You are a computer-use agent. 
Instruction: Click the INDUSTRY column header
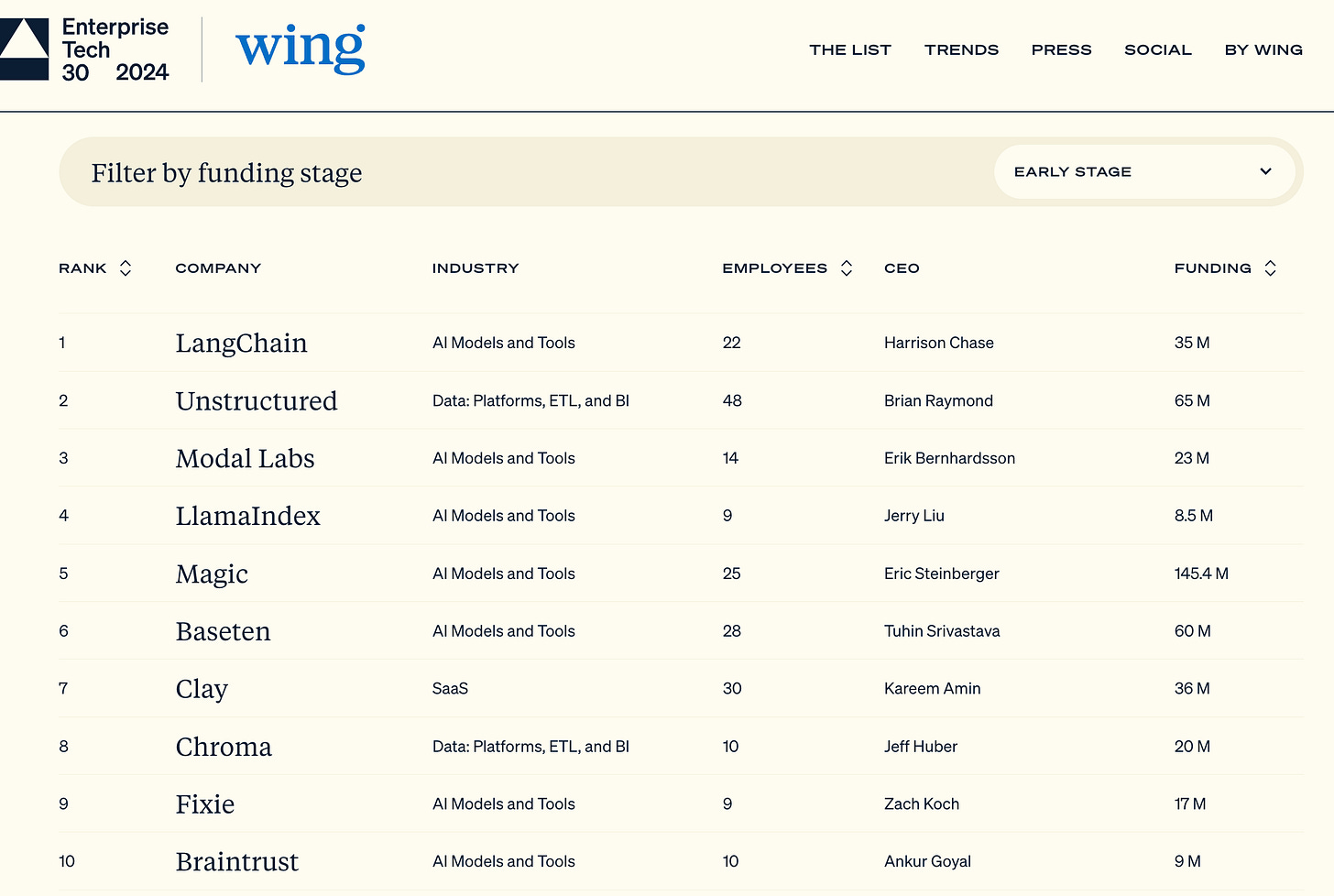pyautogui.click(x=476, y=268)
